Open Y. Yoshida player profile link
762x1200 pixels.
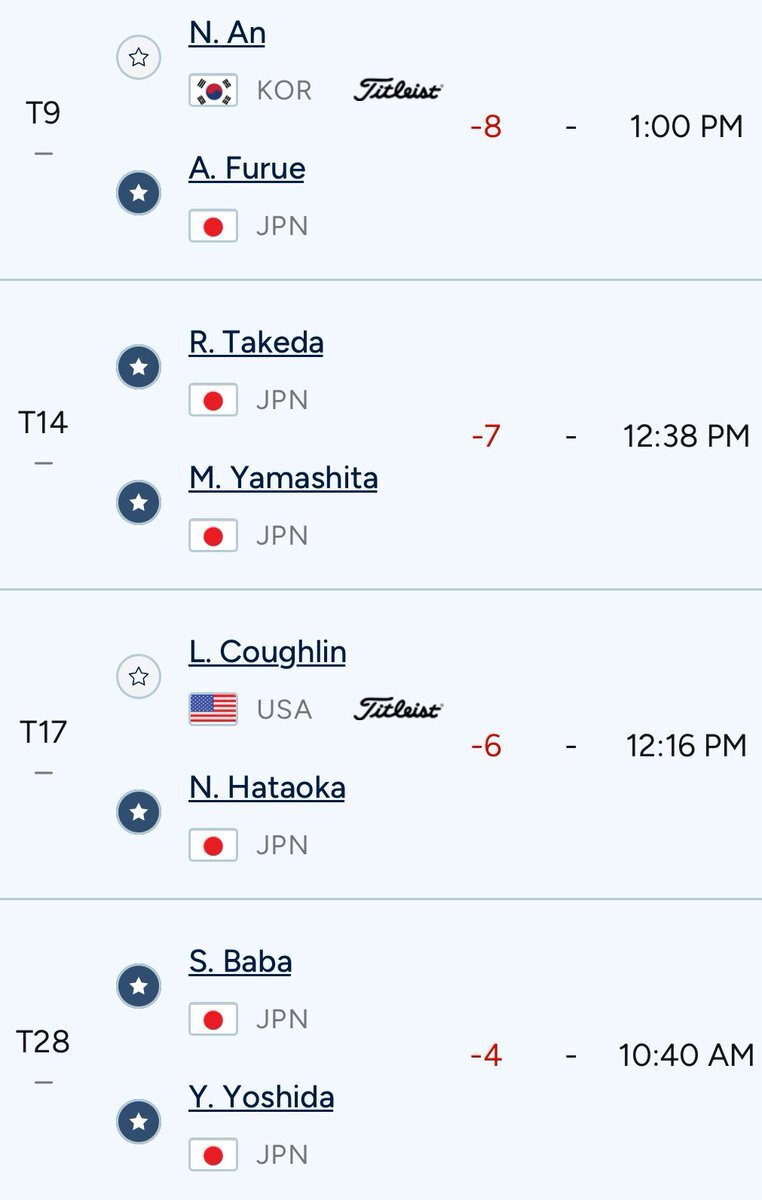(261, 1097)
